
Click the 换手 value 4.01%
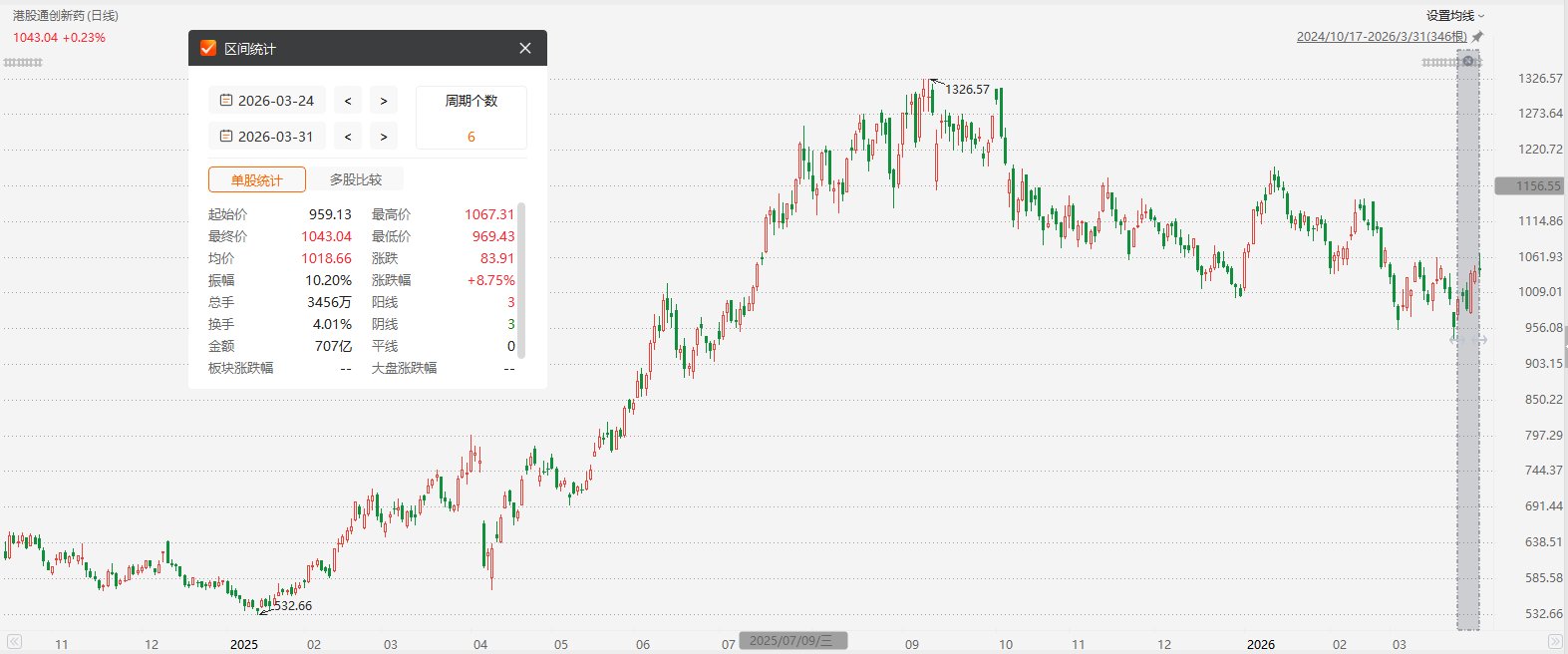coord(332,324)
